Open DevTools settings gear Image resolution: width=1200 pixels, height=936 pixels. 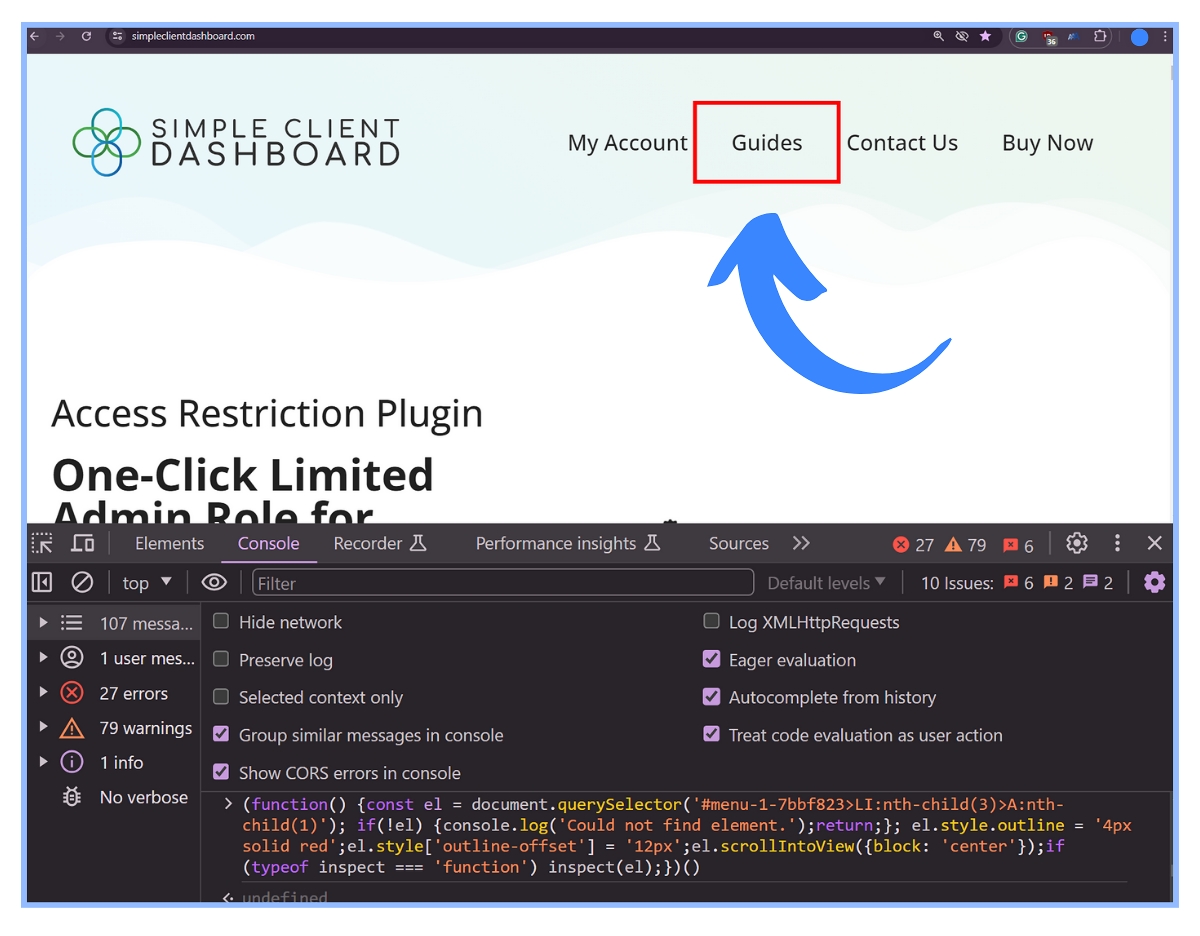click(x=1077, y=543)
